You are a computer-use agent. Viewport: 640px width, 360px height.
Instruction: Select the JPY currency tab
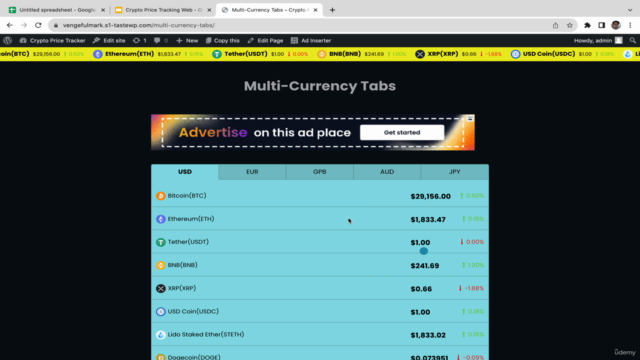pos(455,172)
